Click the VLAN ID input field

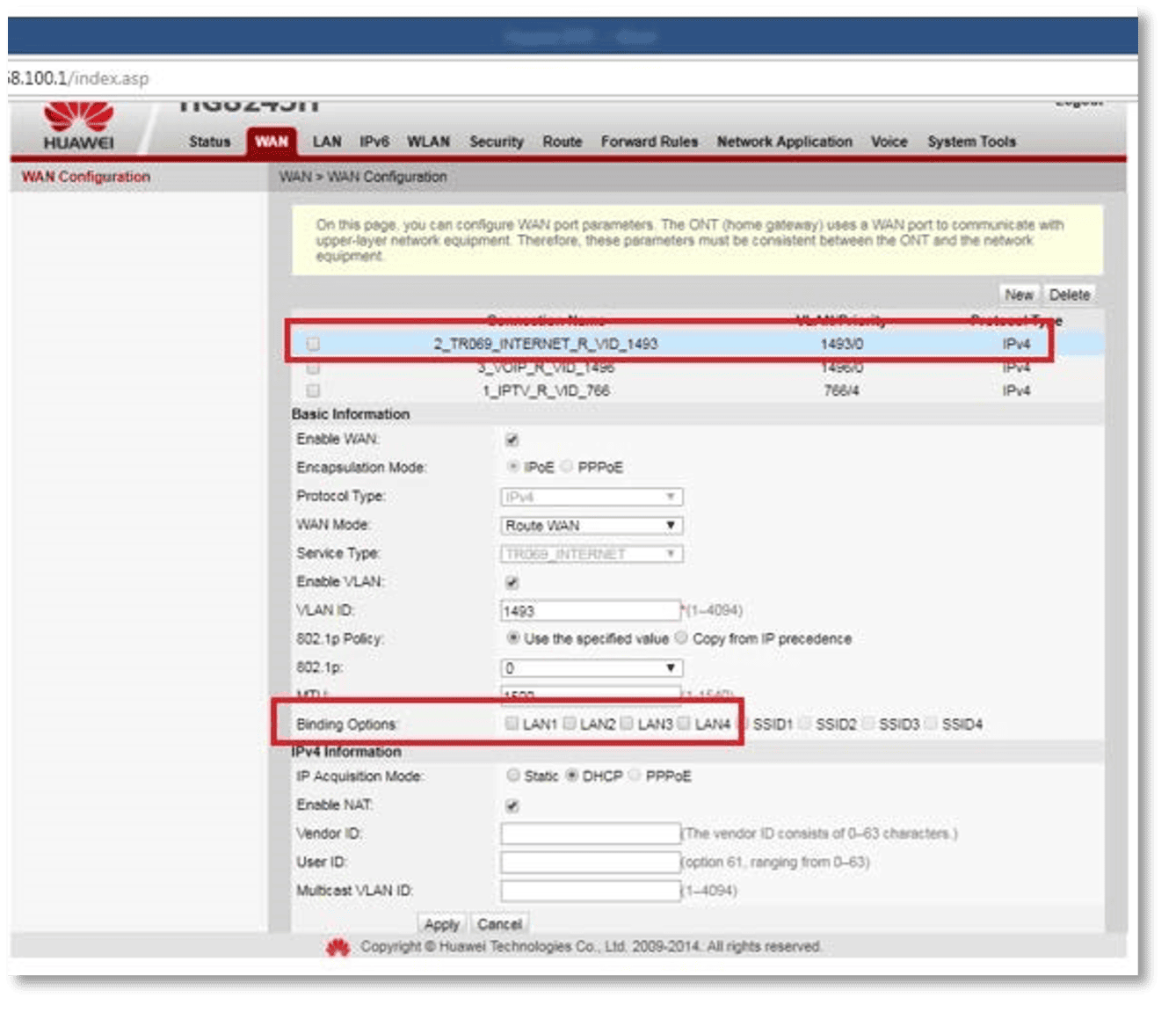[x=591, y=610]
